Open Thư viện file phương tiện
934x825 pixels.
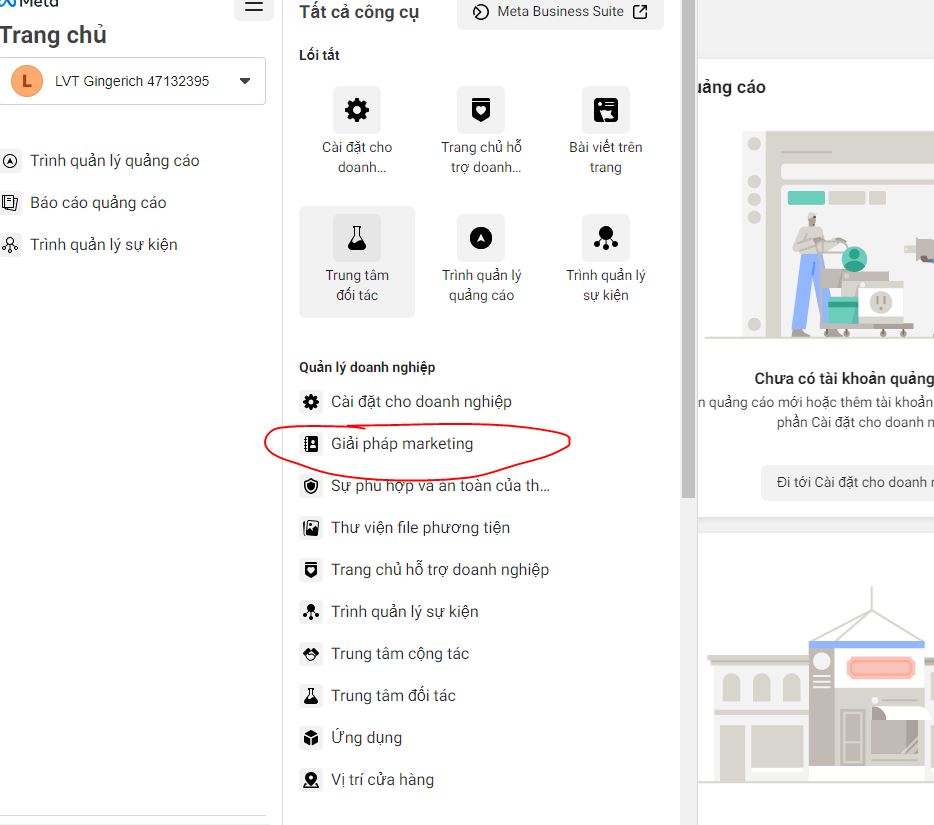pos(420,528)
